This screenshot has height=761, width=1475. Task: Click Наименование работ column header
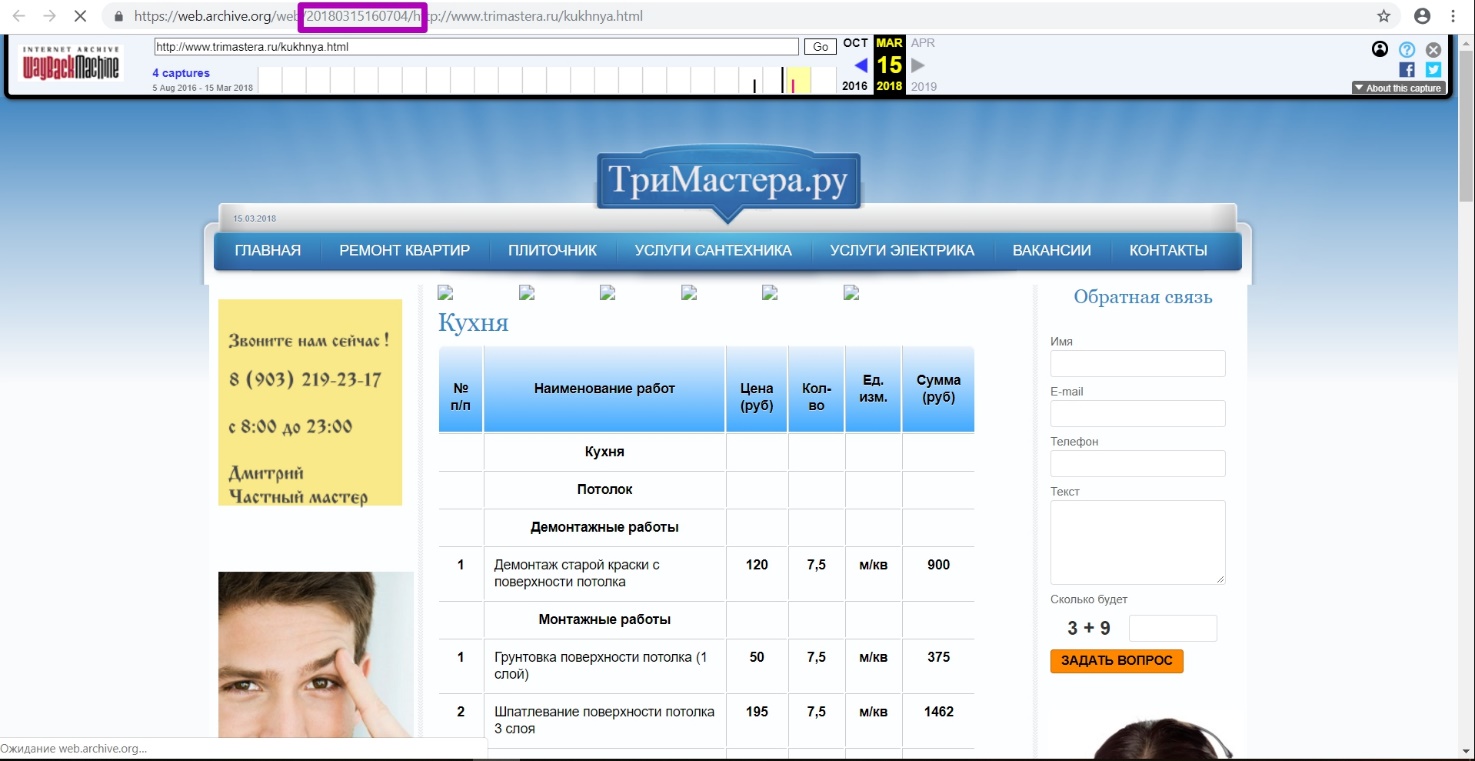pos(605,389)
